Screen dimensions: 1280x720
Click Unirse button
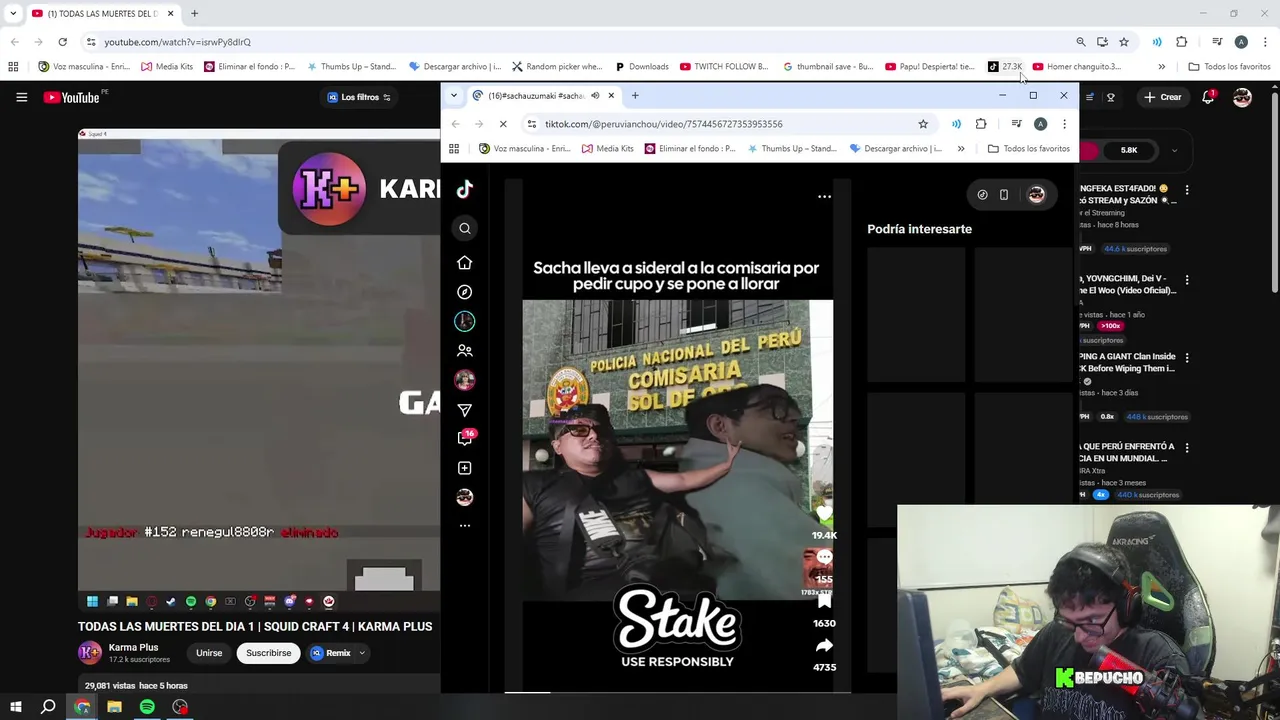tap(209, 653)
